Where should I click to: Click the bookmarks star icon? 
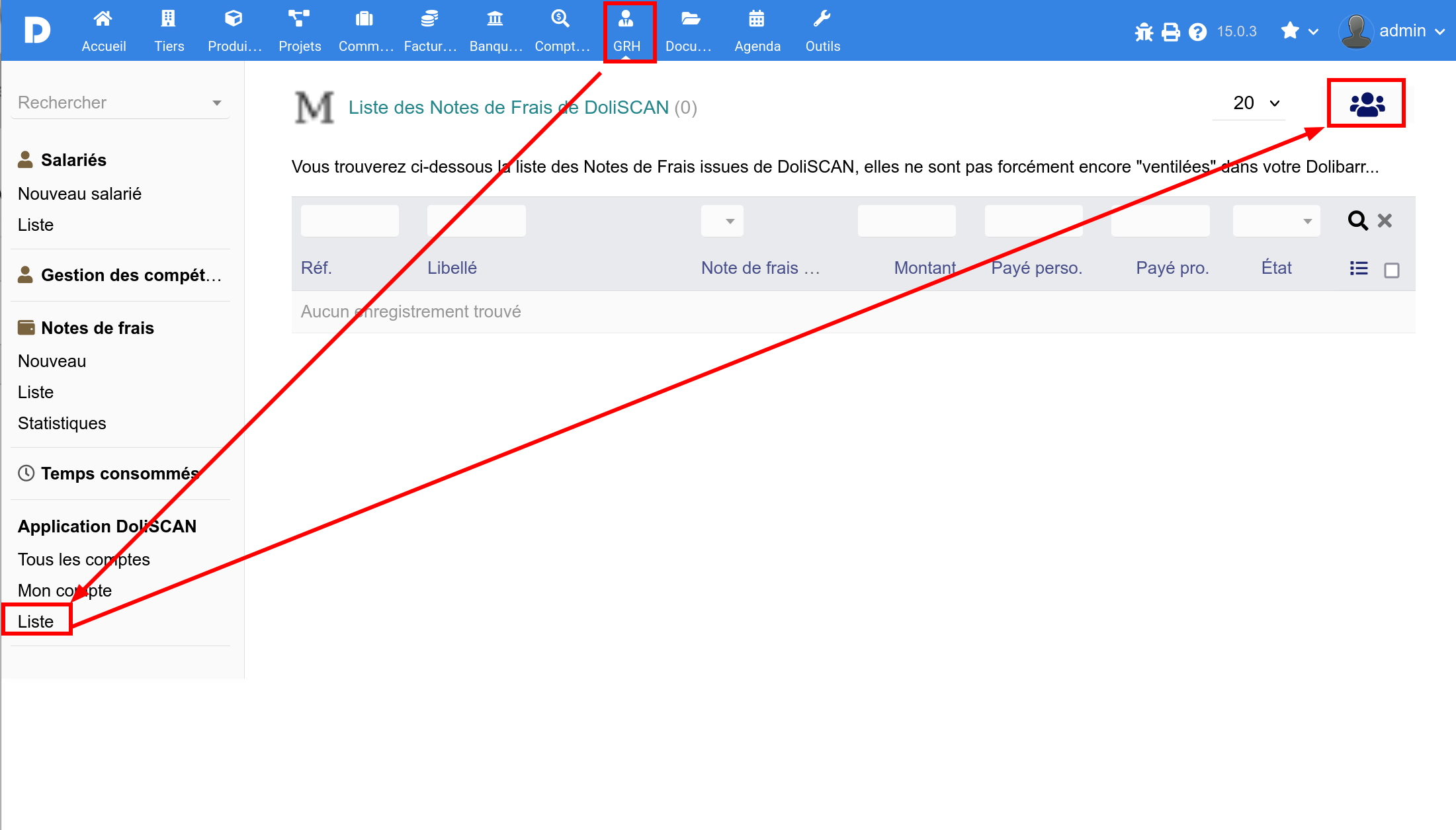(1290, 30)
